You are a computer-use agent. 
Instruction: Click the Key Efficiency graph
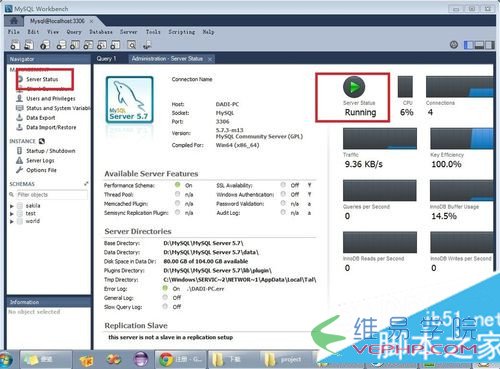[x=462, y=138]
